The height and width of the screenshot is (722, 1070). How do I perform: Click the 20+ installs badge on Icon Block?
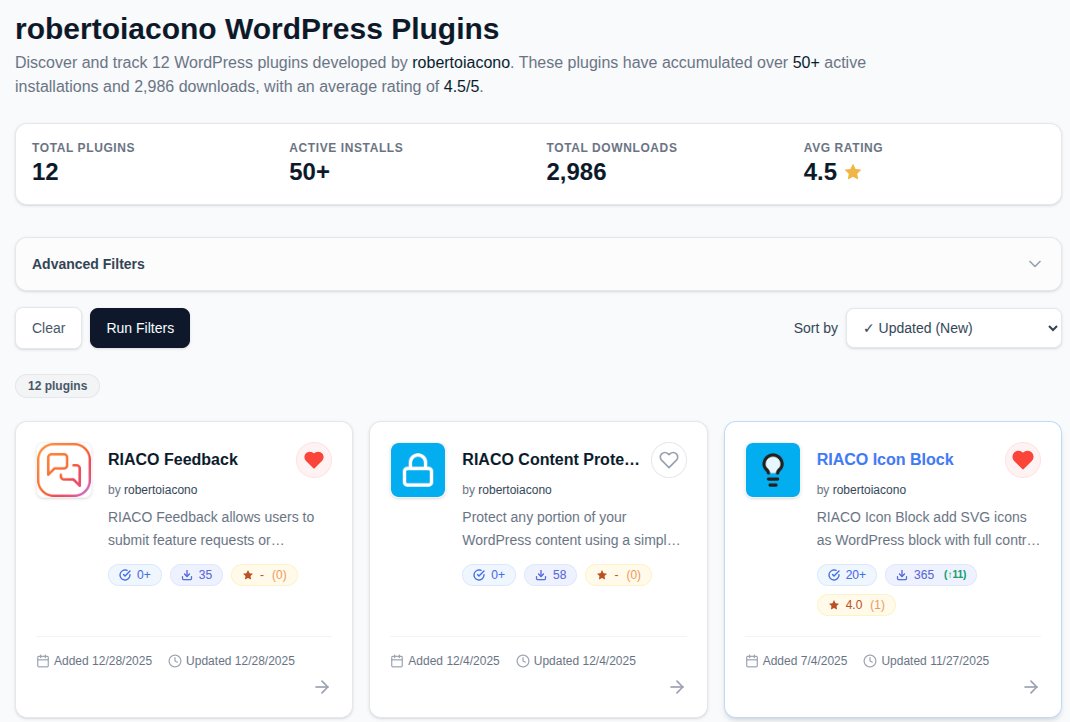click(847, 575)
